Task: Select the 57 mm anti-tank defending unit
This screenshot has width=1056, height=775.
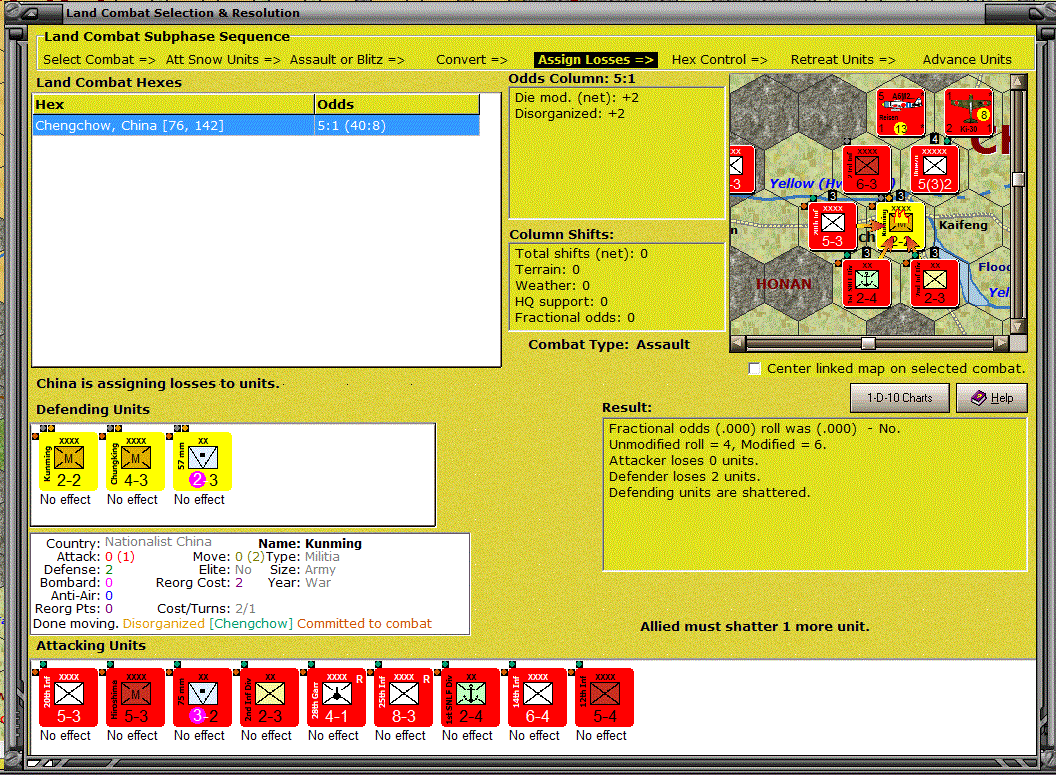Action: click(x=203, y=461)
